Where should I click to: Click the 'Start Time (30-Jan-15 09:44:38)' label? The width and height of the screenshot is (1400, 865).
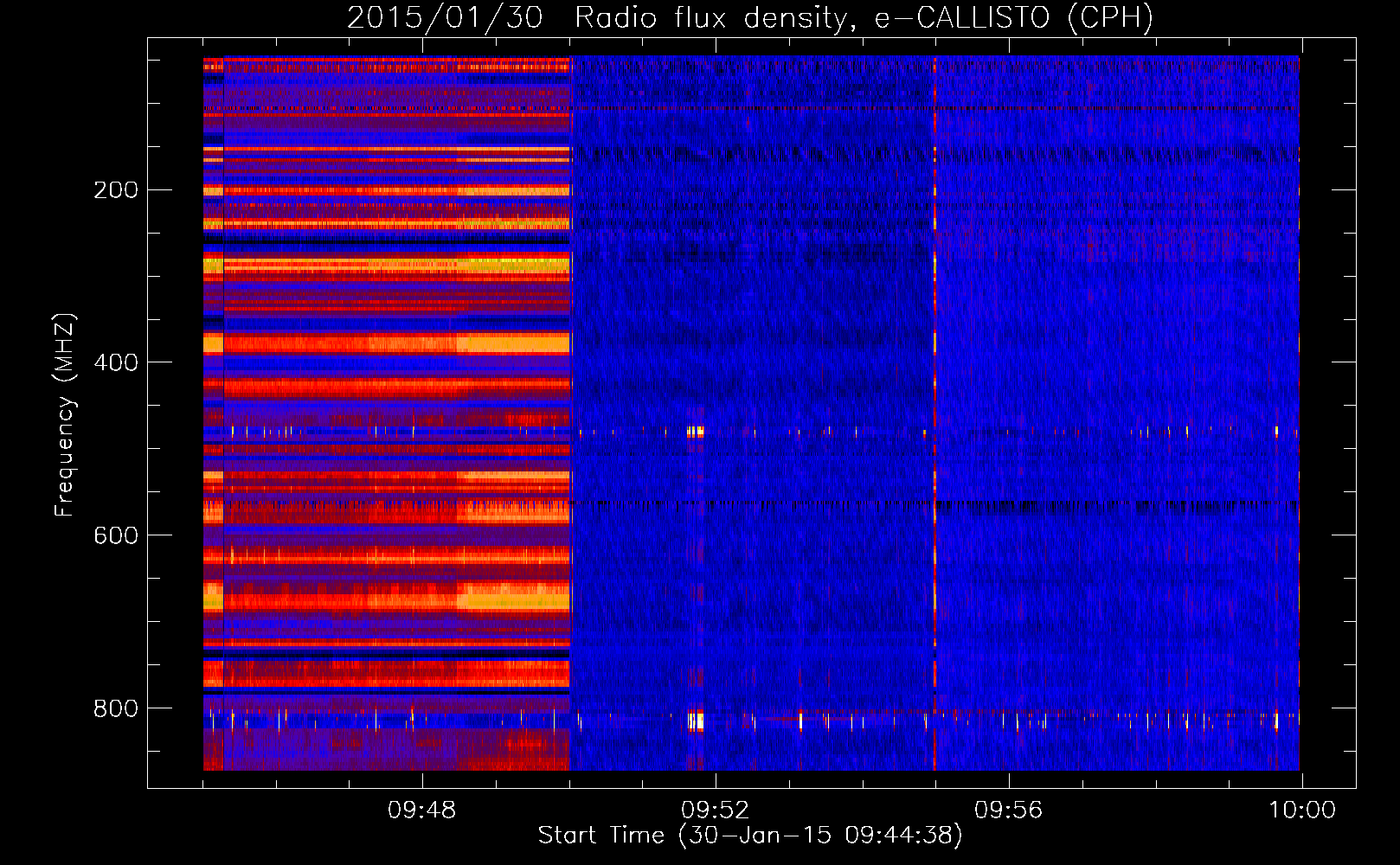[750, 836]
